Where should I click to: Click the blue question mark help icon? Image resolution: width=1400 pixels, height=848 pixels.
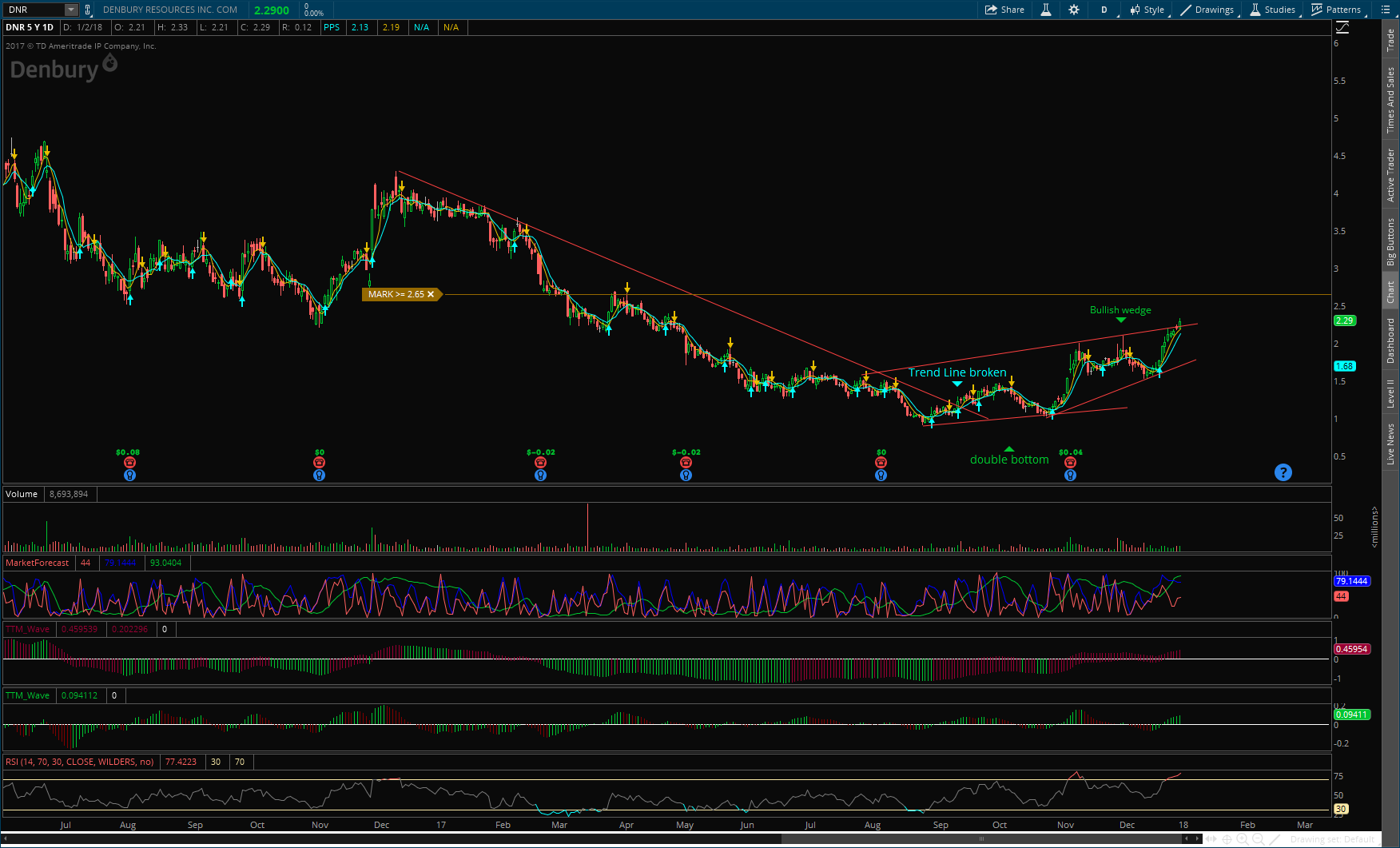(1283, 472)
